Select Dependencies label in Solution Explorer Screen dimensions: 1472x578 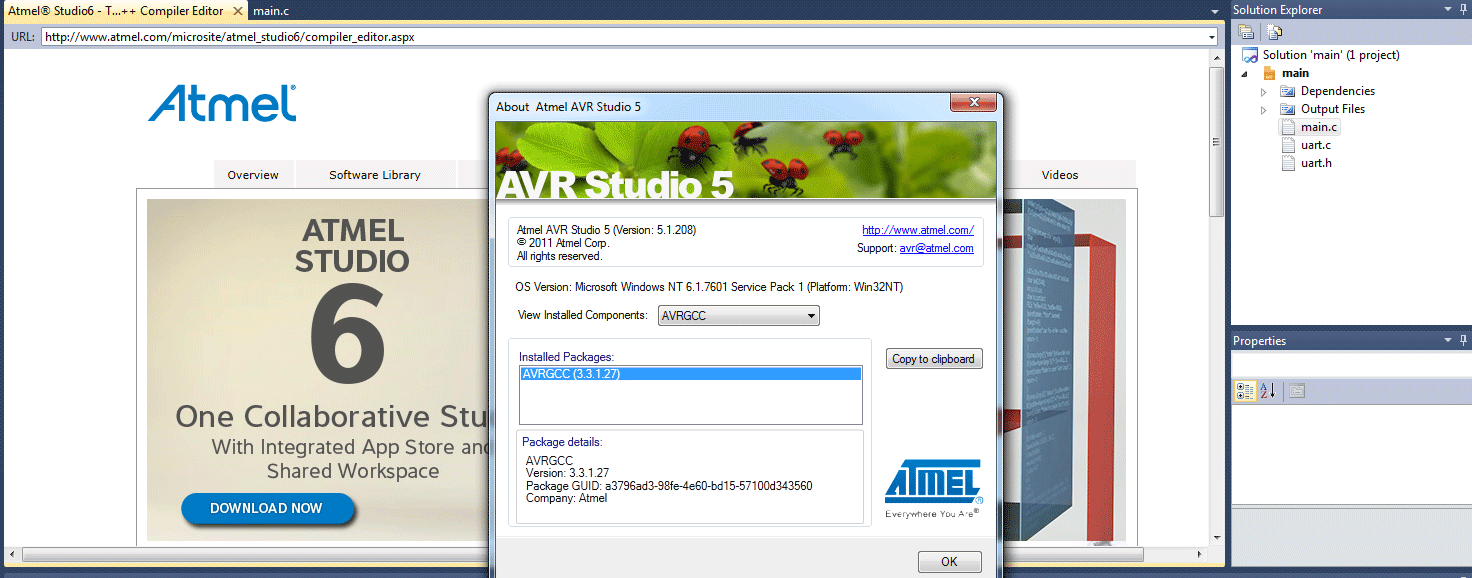click(x=1338, y=91)
